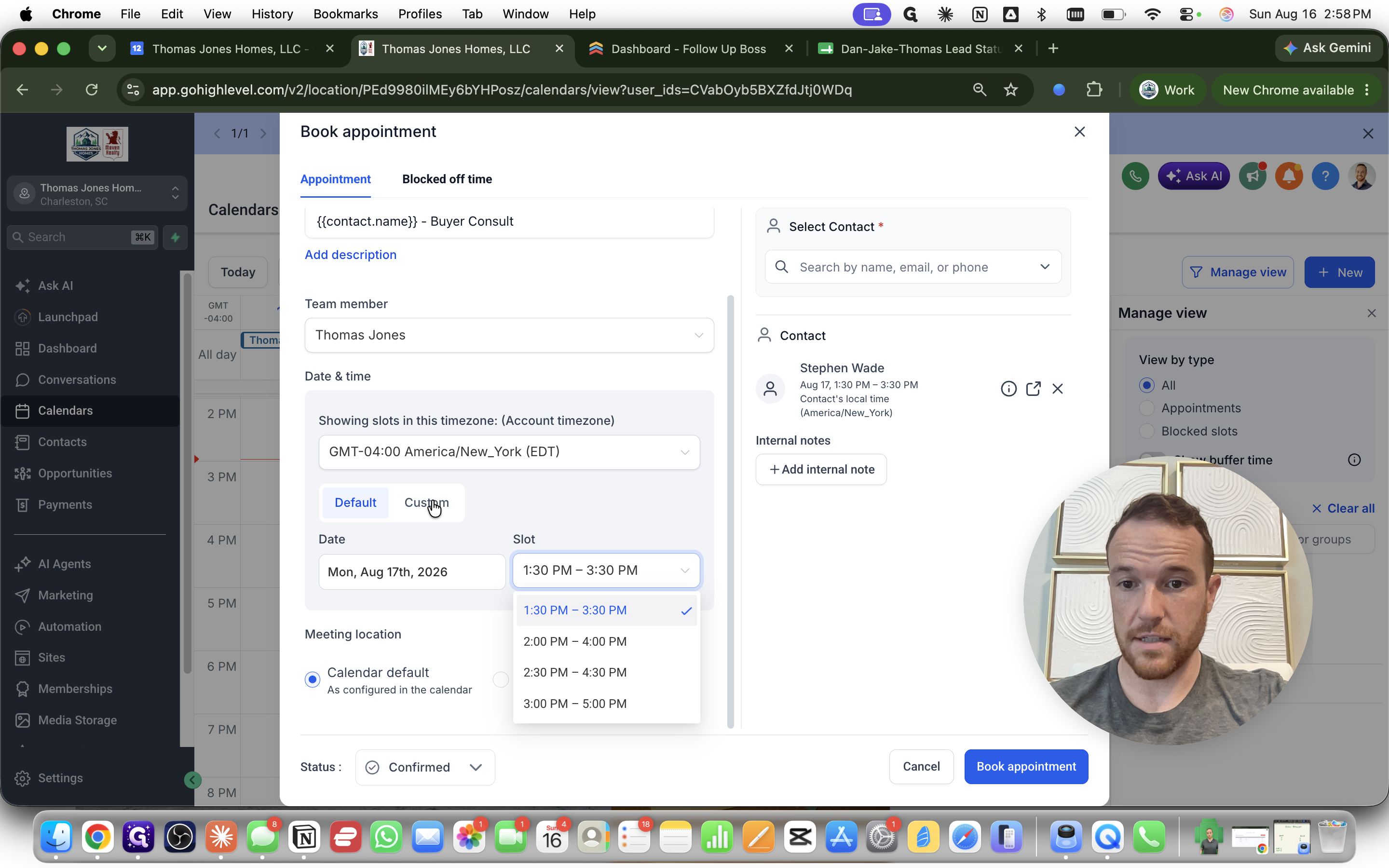
Task: Open Marketing in the sidebar
Action: coord(65,596)
